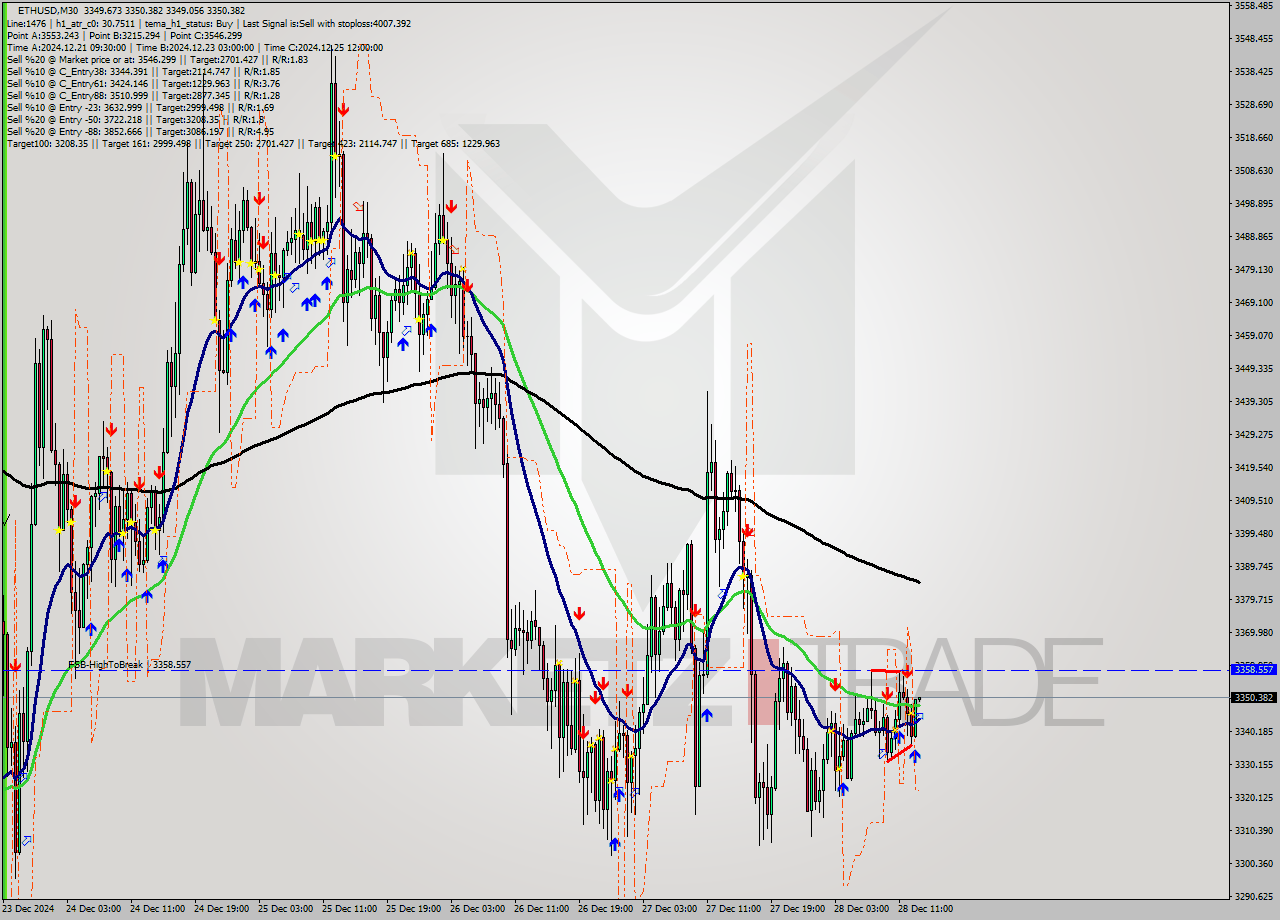Click the '26 Dec 03:00' time axis label
This screenshot has width=1280, height=920.
point(477,909)
